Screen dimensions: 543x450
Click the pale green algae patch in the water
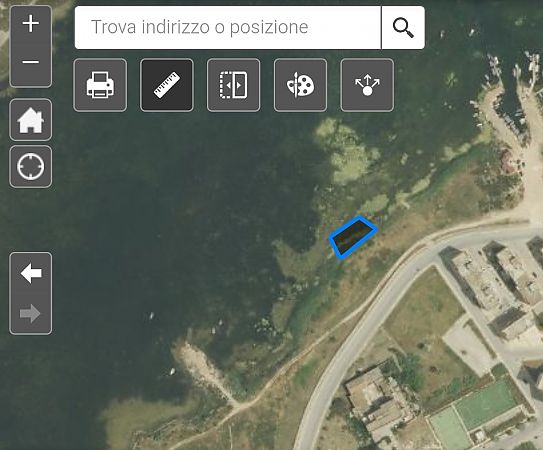345,151
